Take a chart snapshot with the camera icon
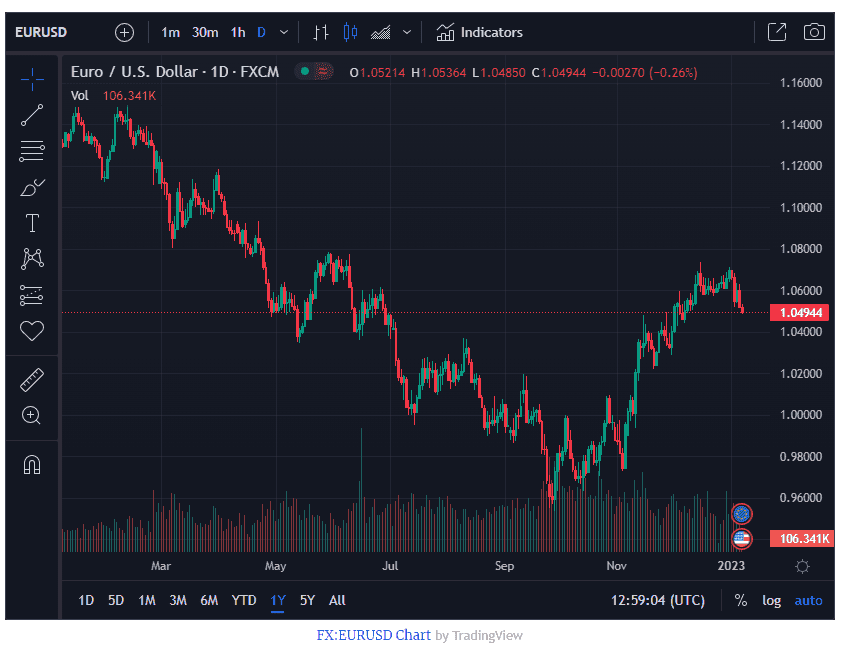Viewport: 847px width, 645px height. (814, 32)
